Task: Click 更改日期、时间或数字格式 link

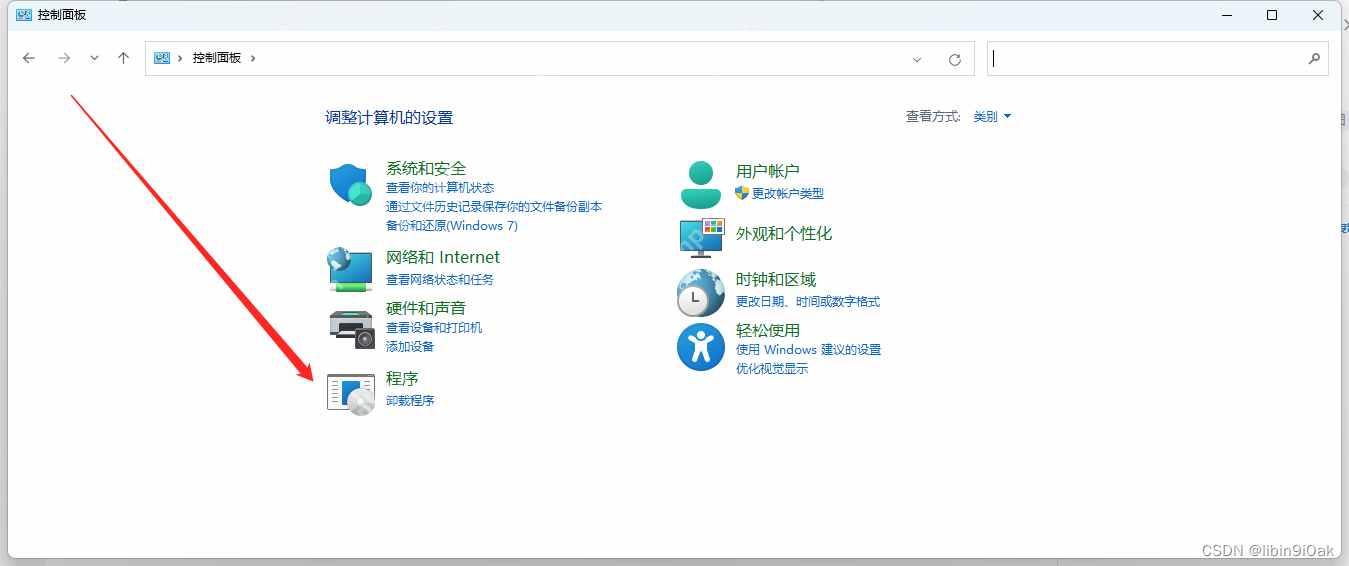Action: 808,302
